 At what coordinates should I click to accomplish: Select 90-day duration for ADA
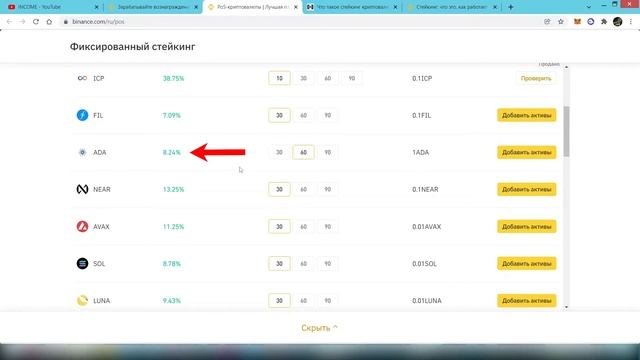(327, 152)
